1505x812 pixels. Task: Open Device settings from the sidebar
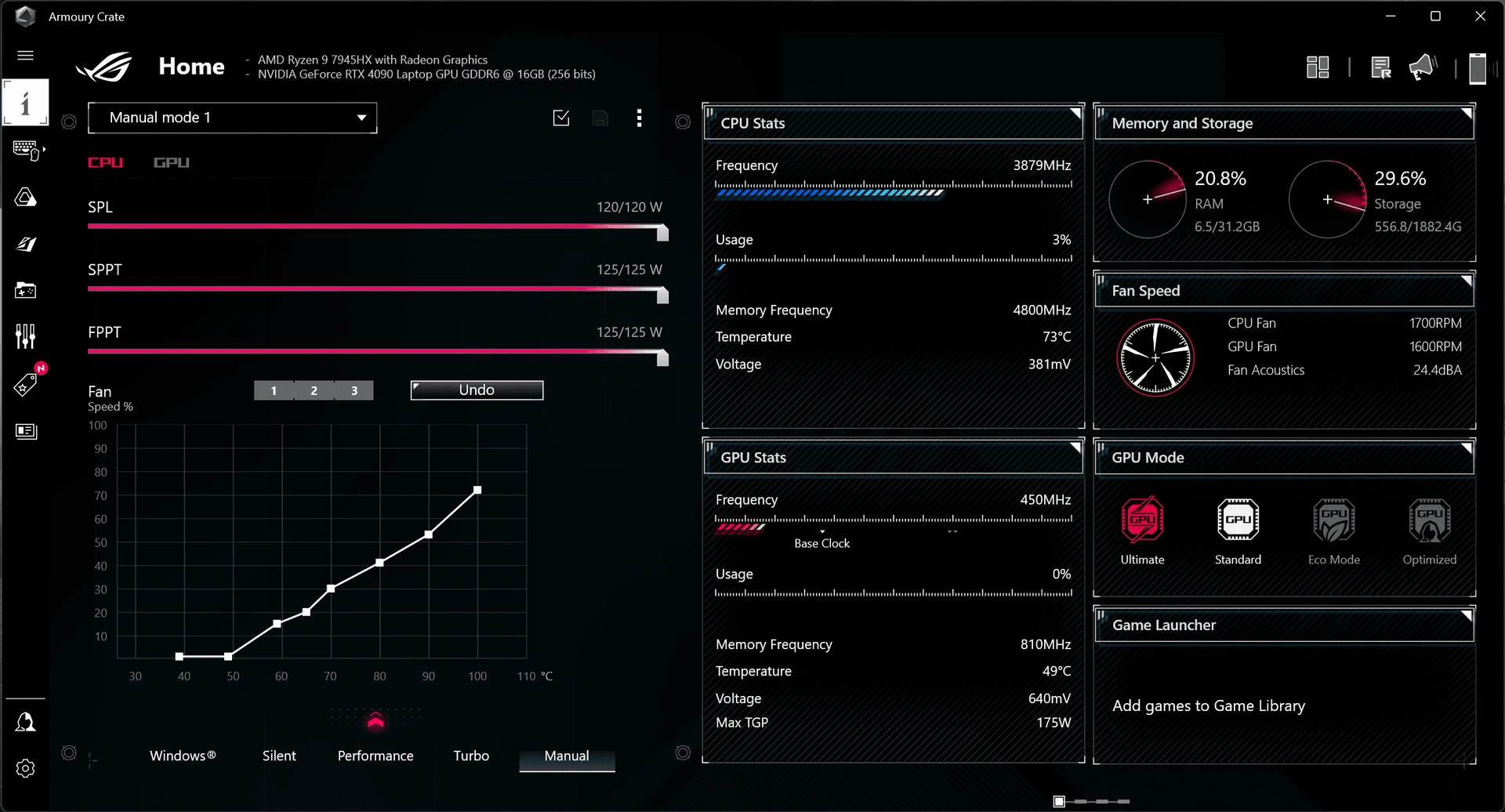click(x=26, y=149)
